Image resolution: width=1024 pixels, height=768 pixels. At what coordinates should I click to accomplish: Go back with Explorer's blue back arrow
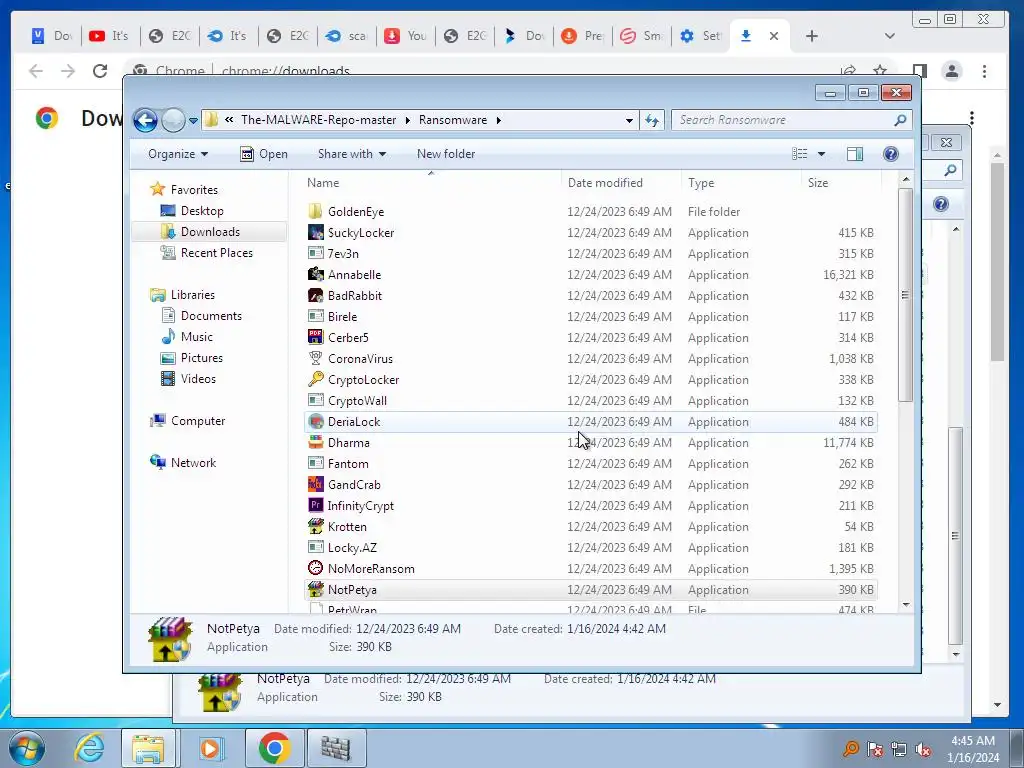pyautogui.click(x=145, y=120)
